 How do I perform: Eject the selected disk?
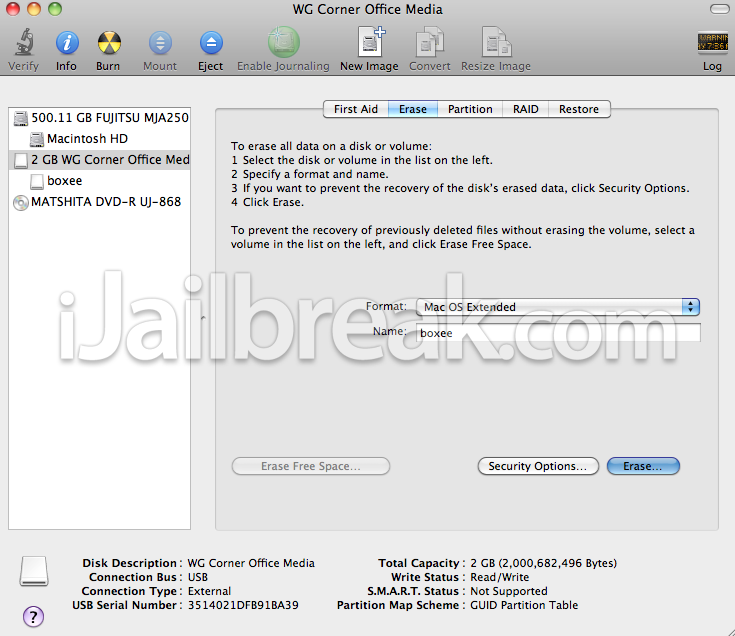click(x=211, y=43)
